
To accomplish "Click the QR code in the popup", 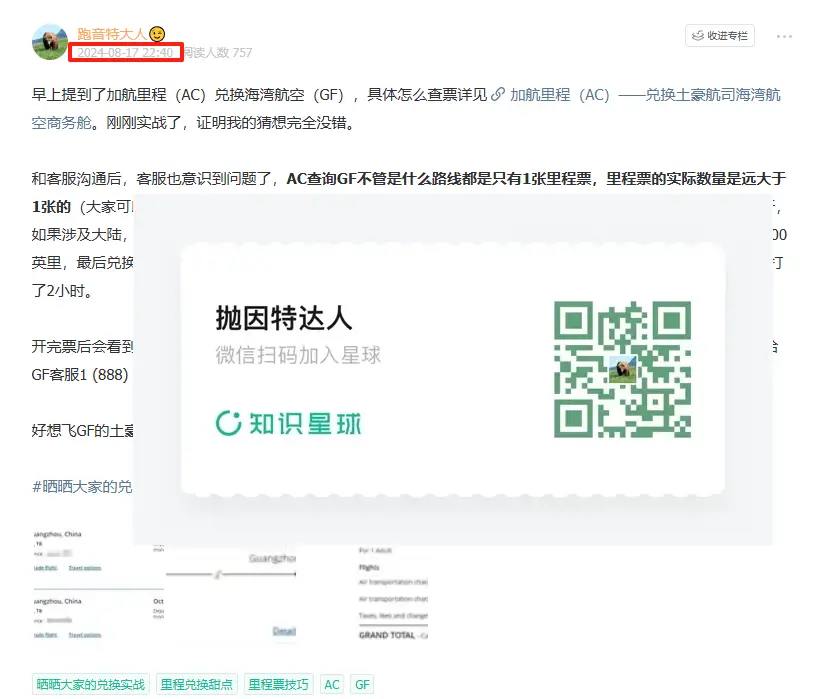I will click(x=623, y=369).
